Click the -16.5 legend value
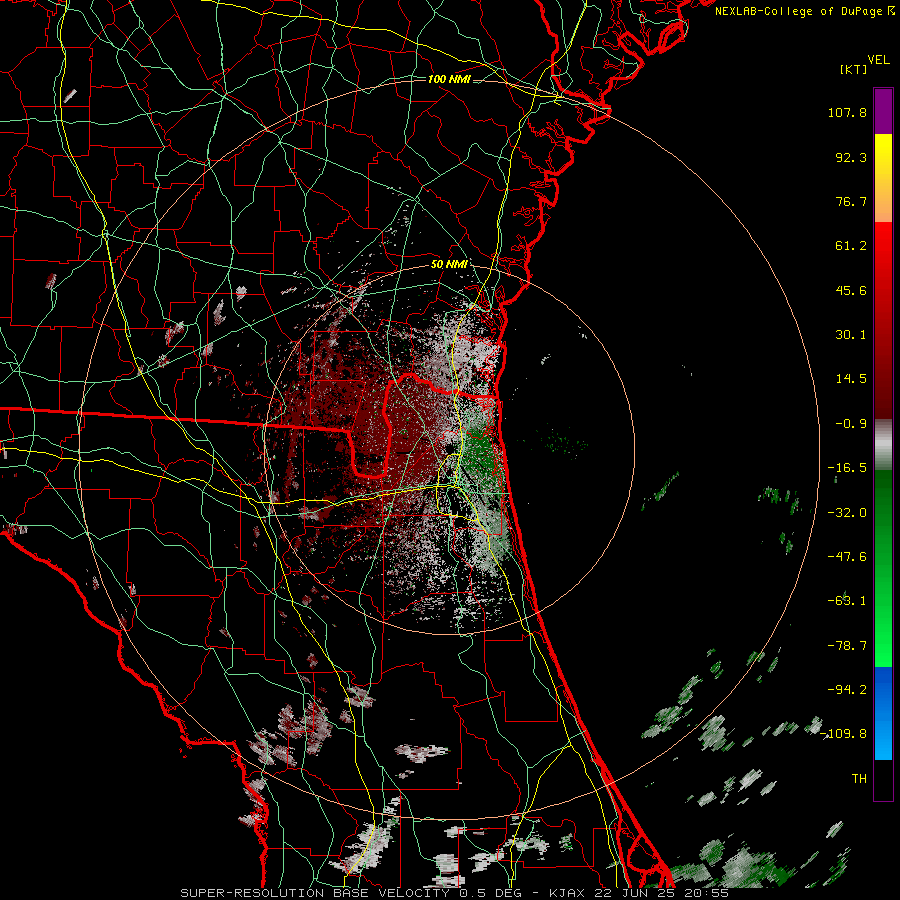 [847, 468]
